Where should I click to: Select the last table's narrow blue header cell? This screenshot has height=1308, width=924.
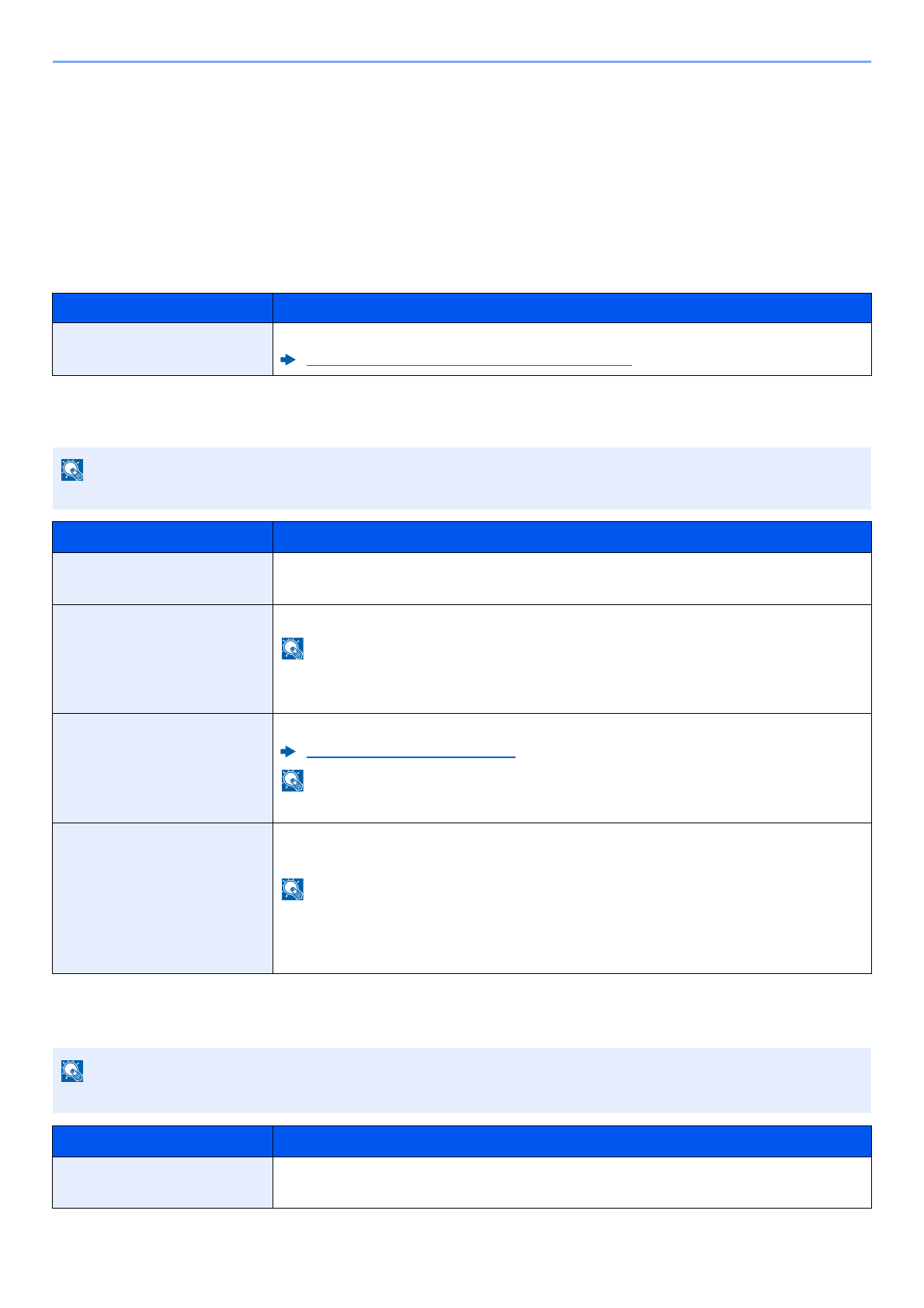[162, 1141]
